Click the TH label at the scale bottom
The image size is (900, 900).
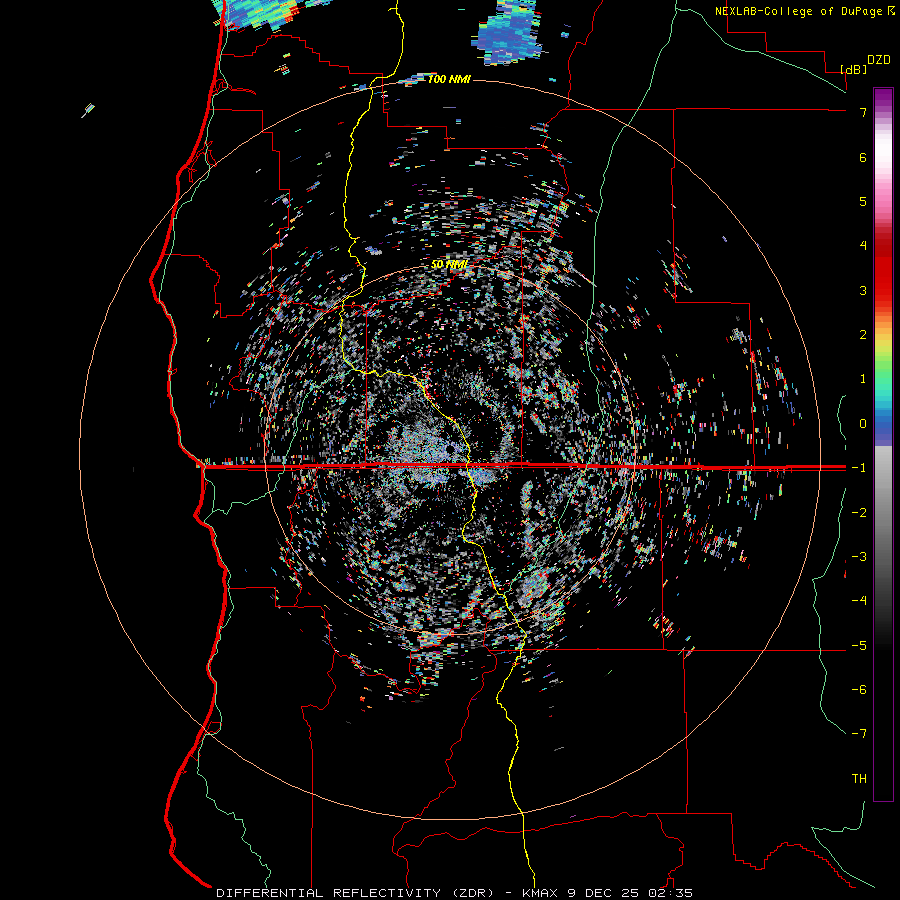point(859,779)
